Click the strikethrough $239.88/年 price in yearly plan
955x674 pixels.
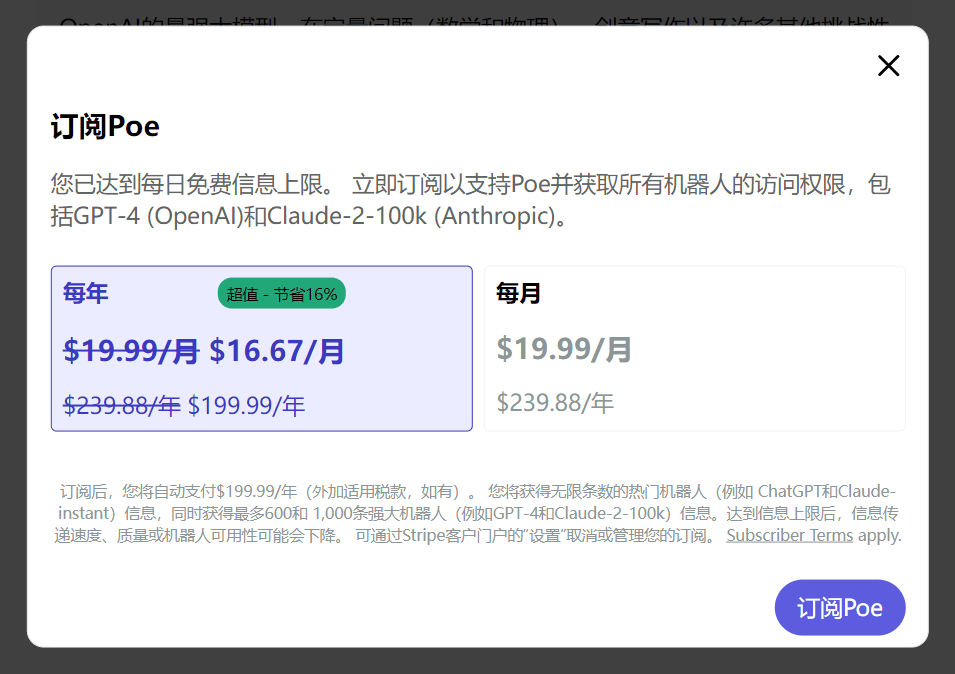coord(122,405)
